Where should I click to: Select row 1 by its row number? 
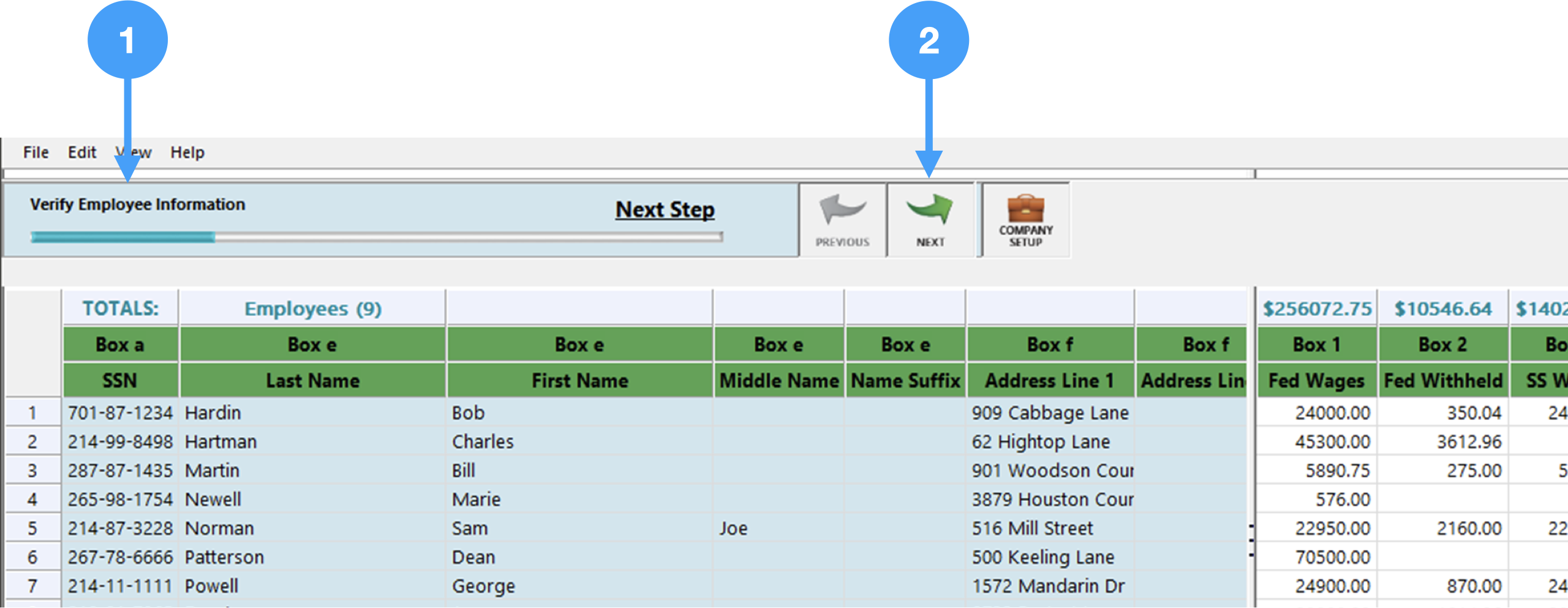click(32, 413)
